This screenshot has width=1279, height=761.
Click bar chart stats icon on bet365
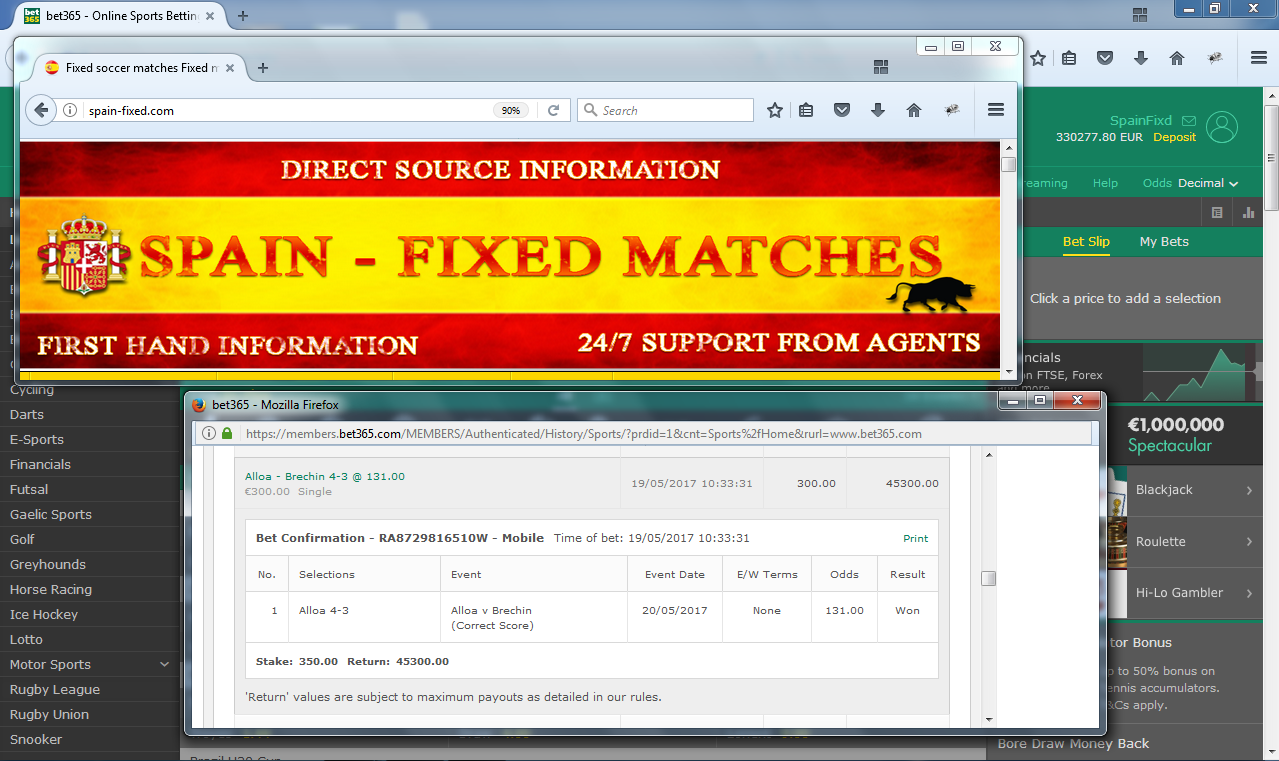(1249, 212)
